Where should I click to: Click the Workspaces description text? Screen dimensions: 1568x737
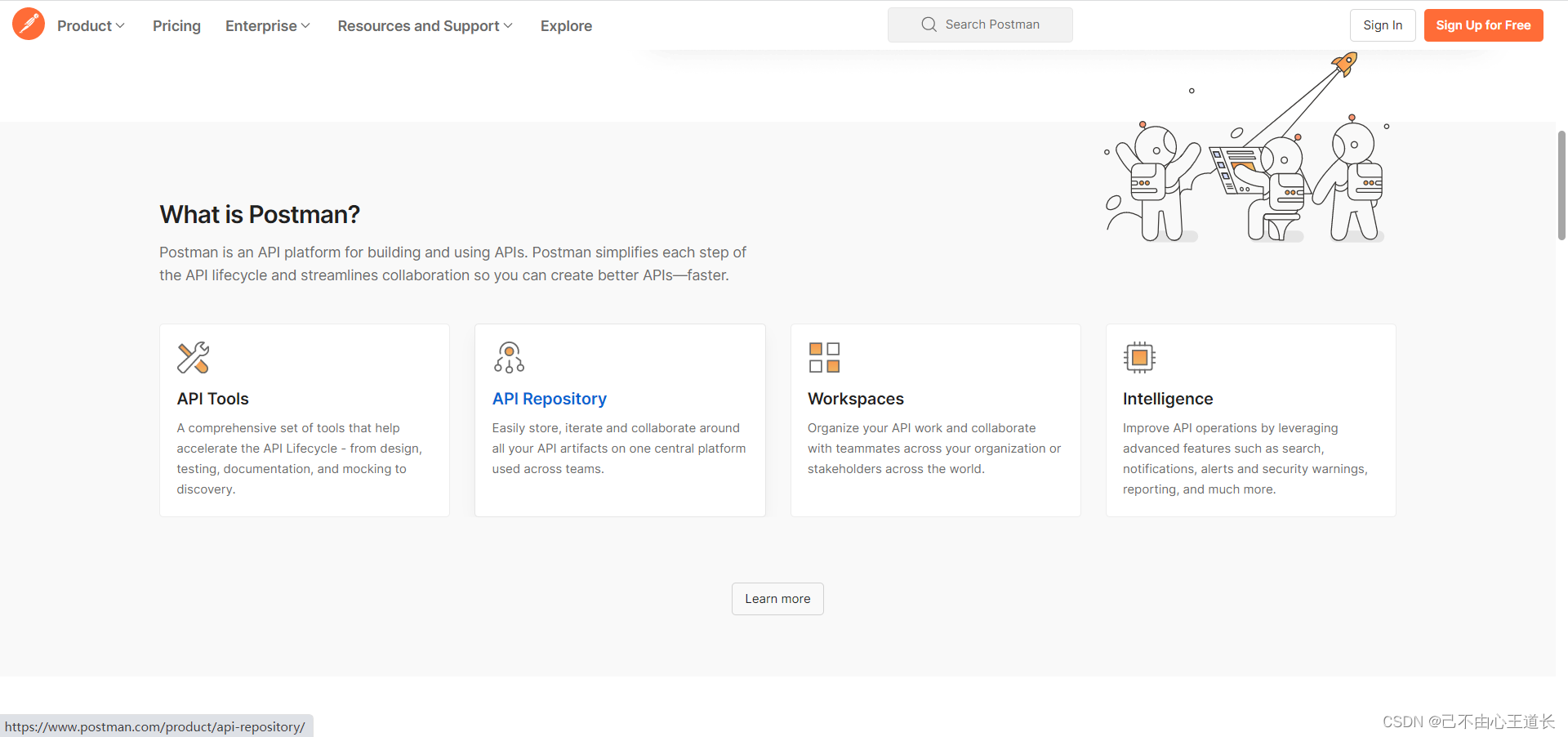coord(934,449)
